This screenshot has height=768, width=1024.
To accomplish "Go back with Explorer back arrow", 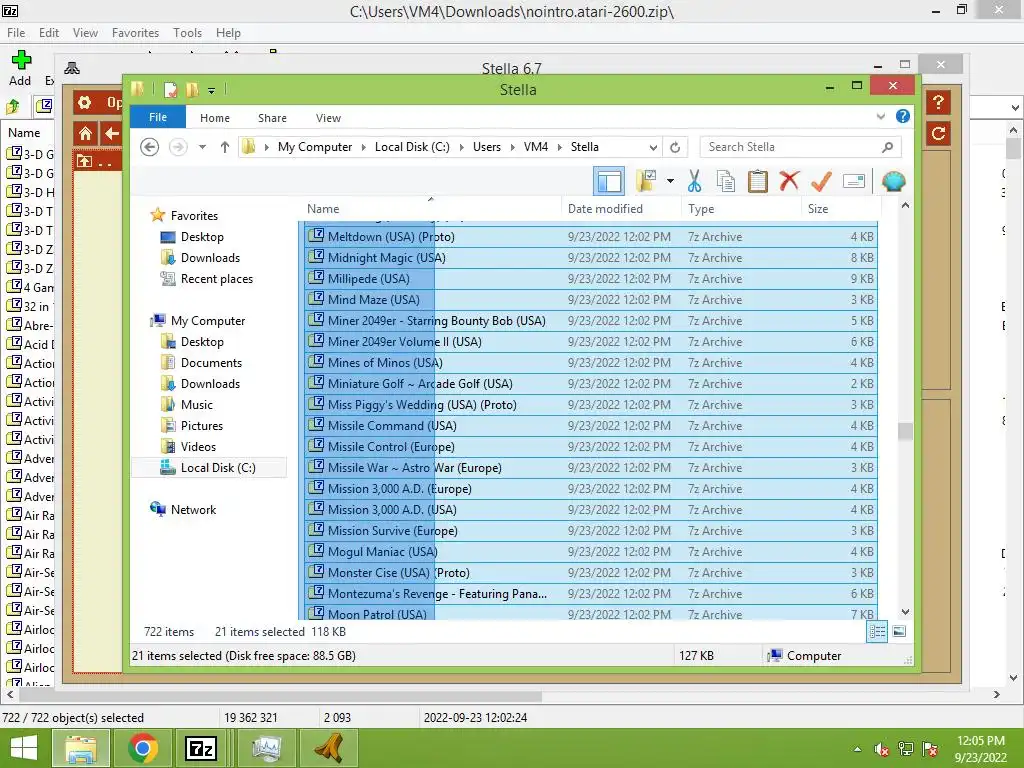I will point(150,147).
